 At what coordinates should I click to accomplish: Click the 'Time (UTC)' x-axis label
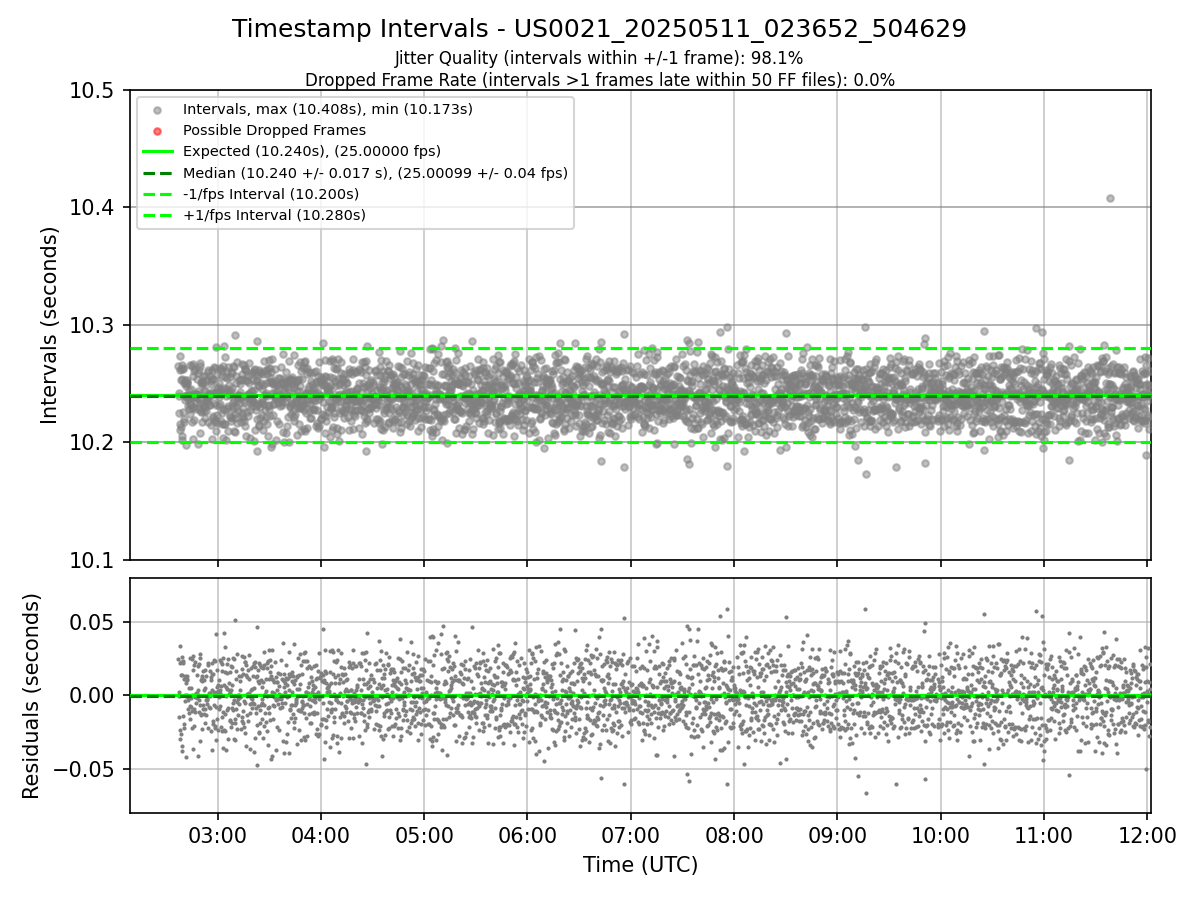point(640,865)
